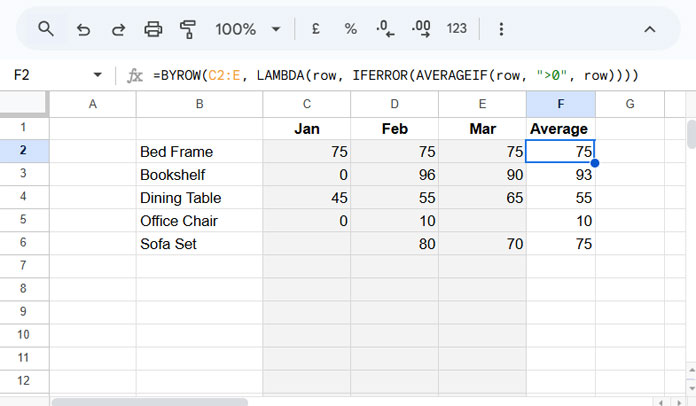This screenshot has height=406, width=696.
Task: Open the search menus magnifier icon
Action: tap(46, 29)
